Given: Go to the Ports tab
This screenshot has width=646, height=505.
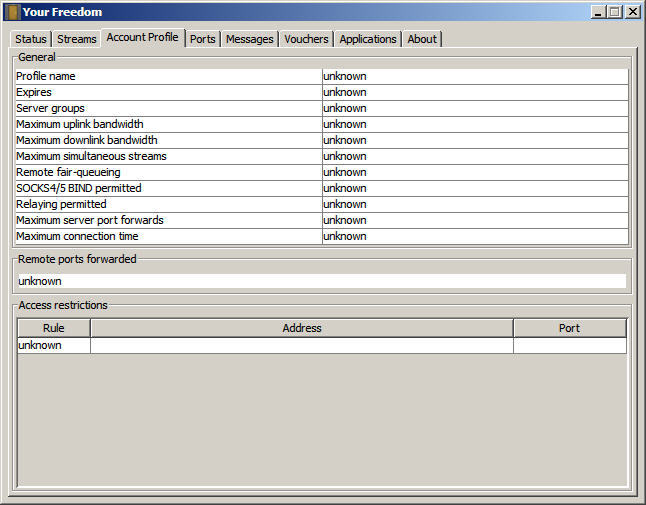Looking at the screenshot, I should (x=203, y=39).
